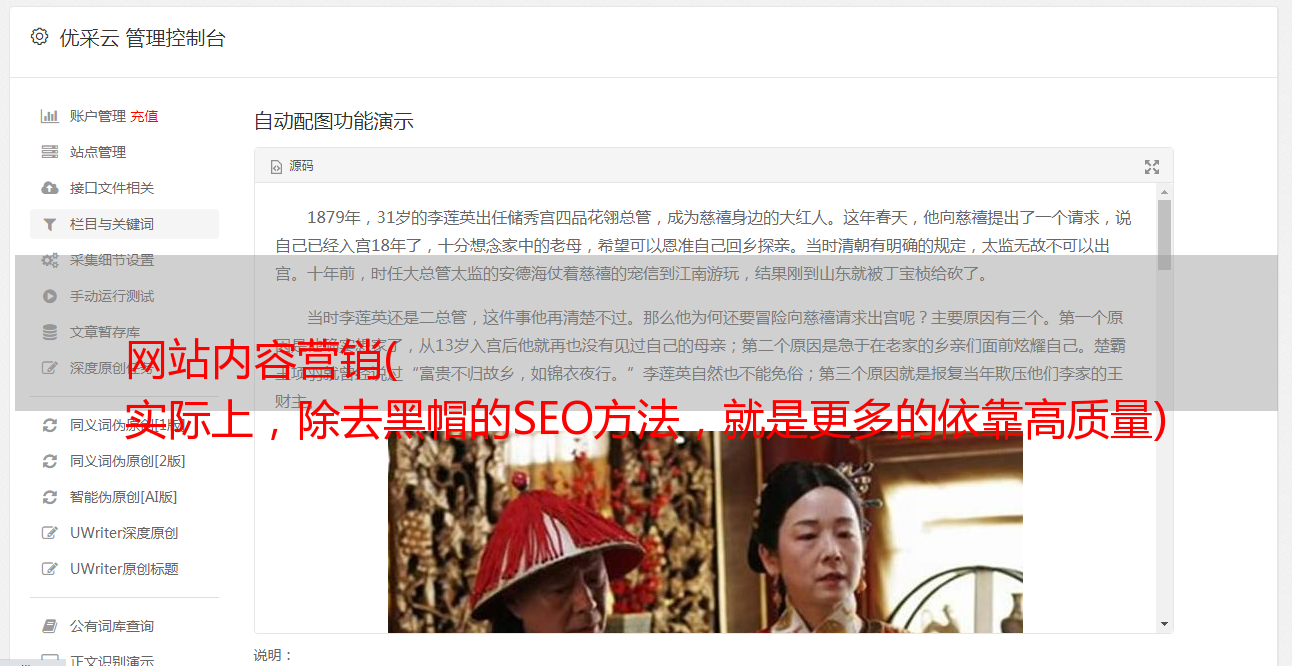
Task: Click the cloud upload icon for 接口文件相关
Action: [x=49, y=188]
